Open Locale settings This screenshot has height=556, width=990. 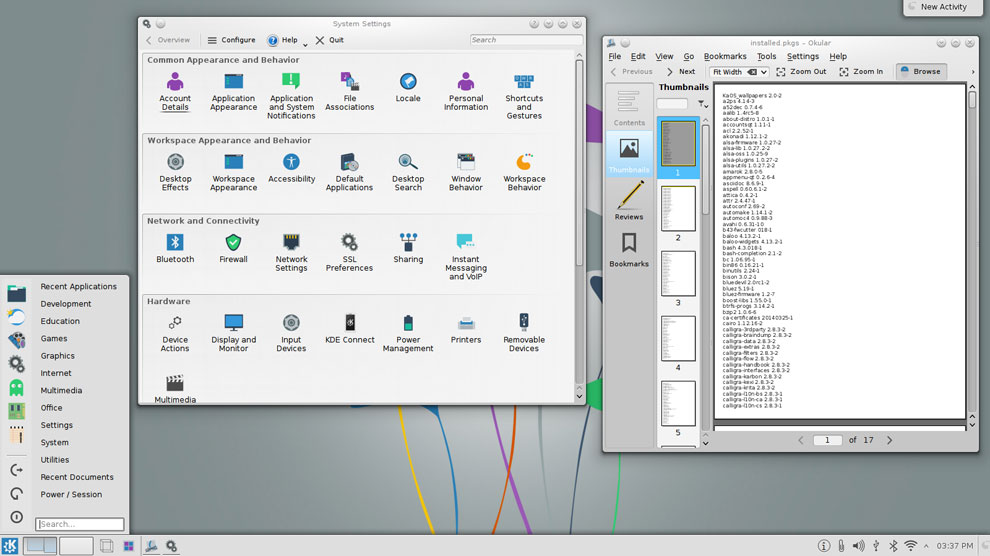tap(408, 88)
